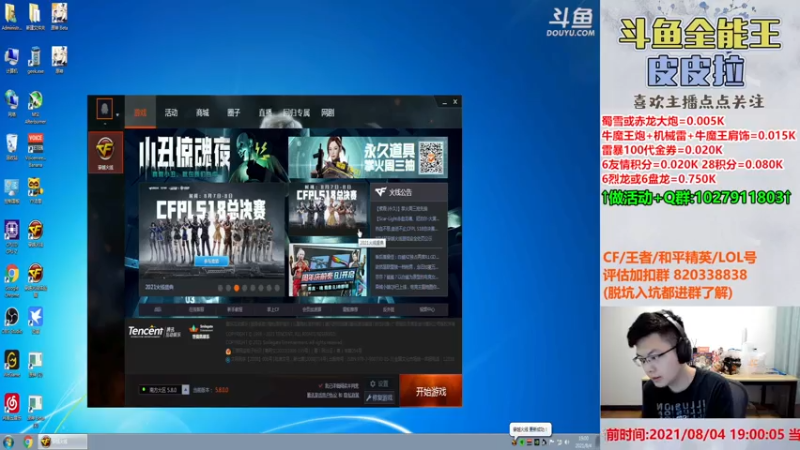Image resolution: width=800 pixels, height=450 pixels.
Task: Click the last link in the bottom quick-link bar
Action: (x=427, y=309)
